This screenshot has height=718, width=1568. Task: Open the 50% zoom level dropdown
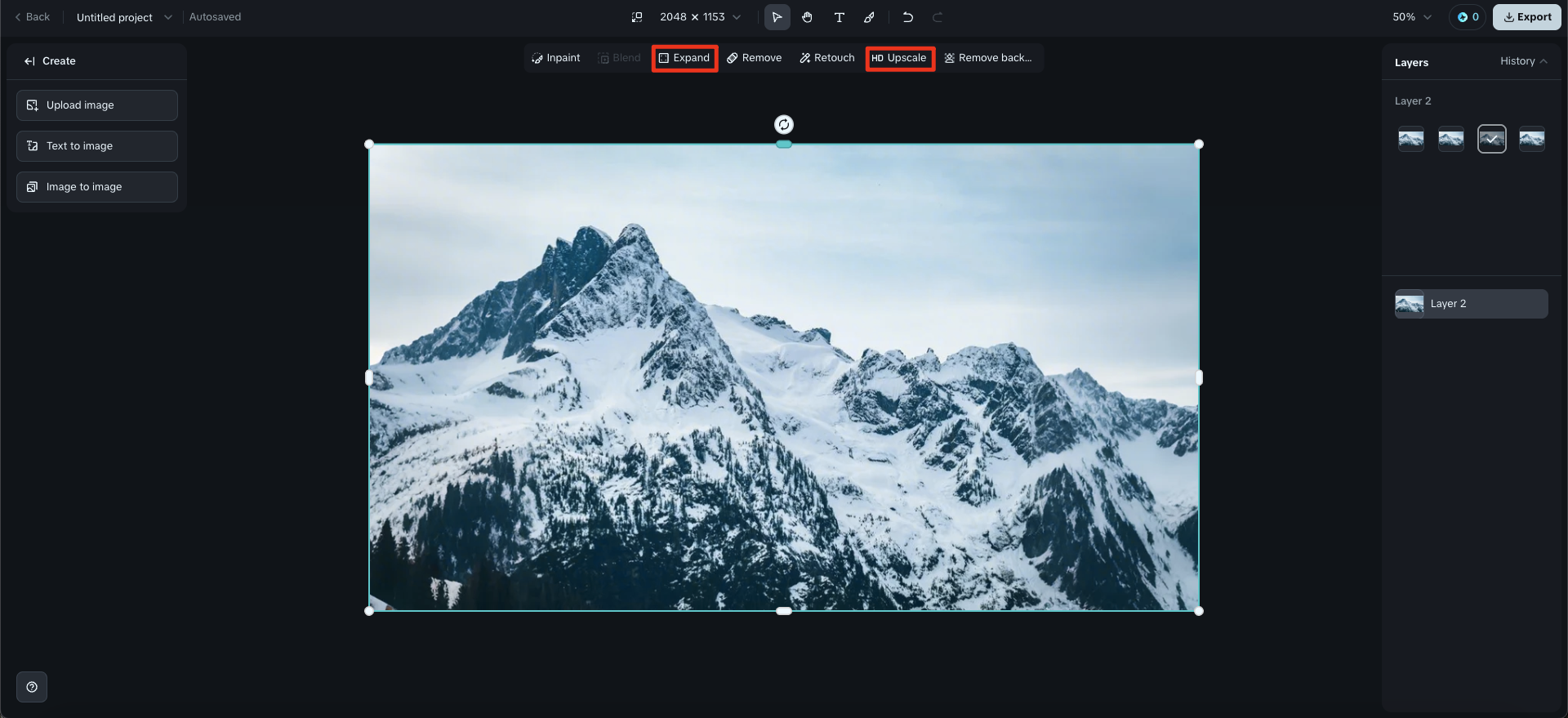click(1412, 17)
